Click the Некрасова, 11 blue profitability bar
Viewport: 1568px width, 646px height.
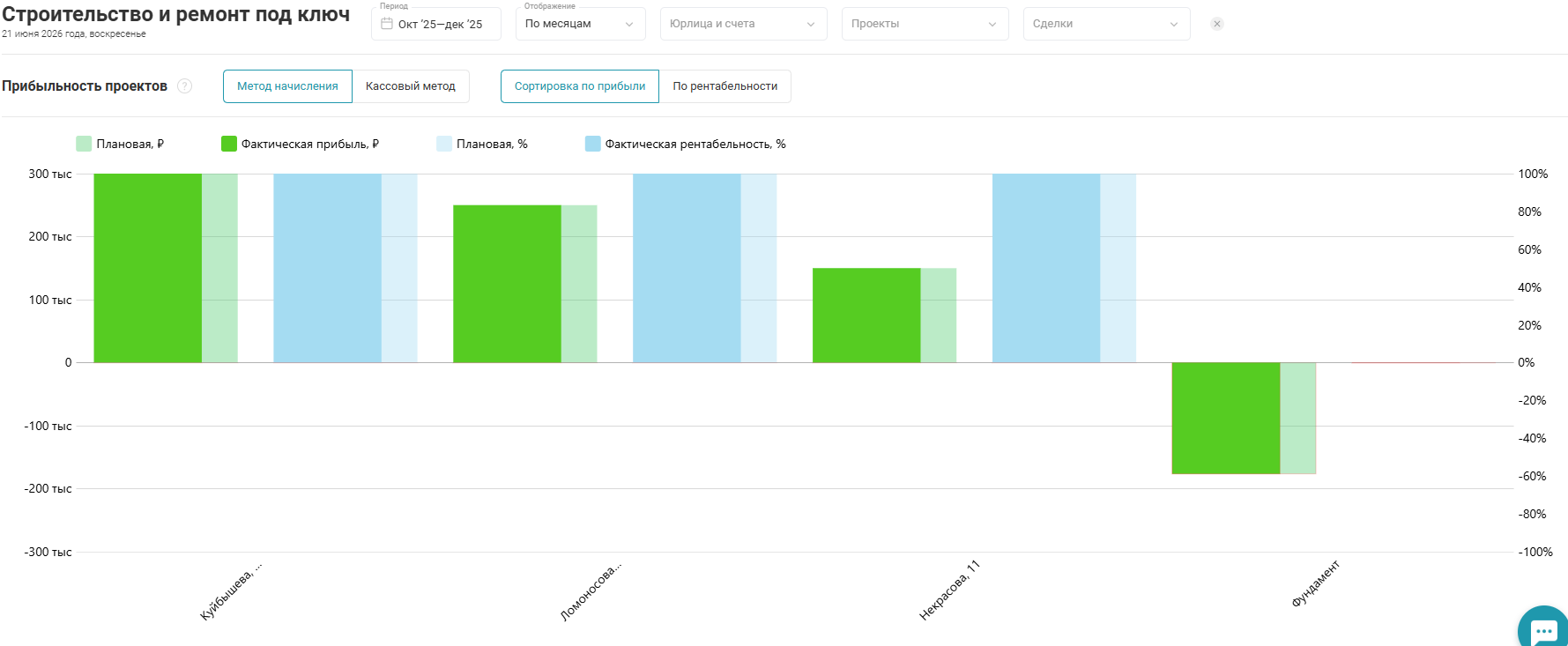pyautogui.click(x=1046, y=268)
